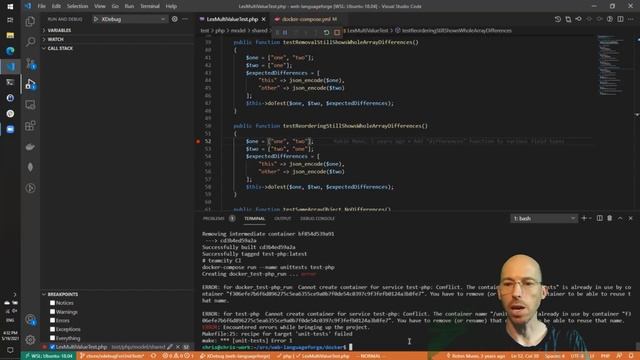
Task: Open the Terminal menu
Action: coord(150,6)
